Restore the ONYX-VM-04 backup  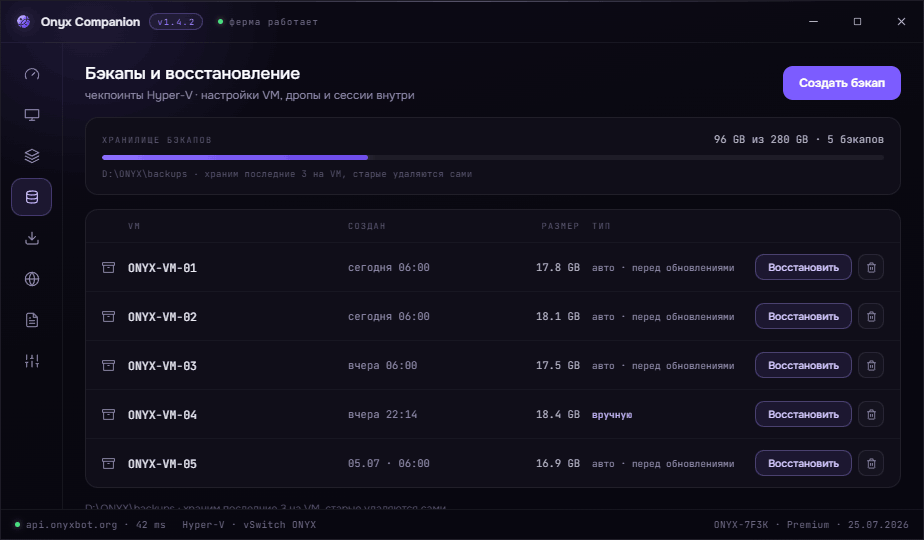[803, 414]
